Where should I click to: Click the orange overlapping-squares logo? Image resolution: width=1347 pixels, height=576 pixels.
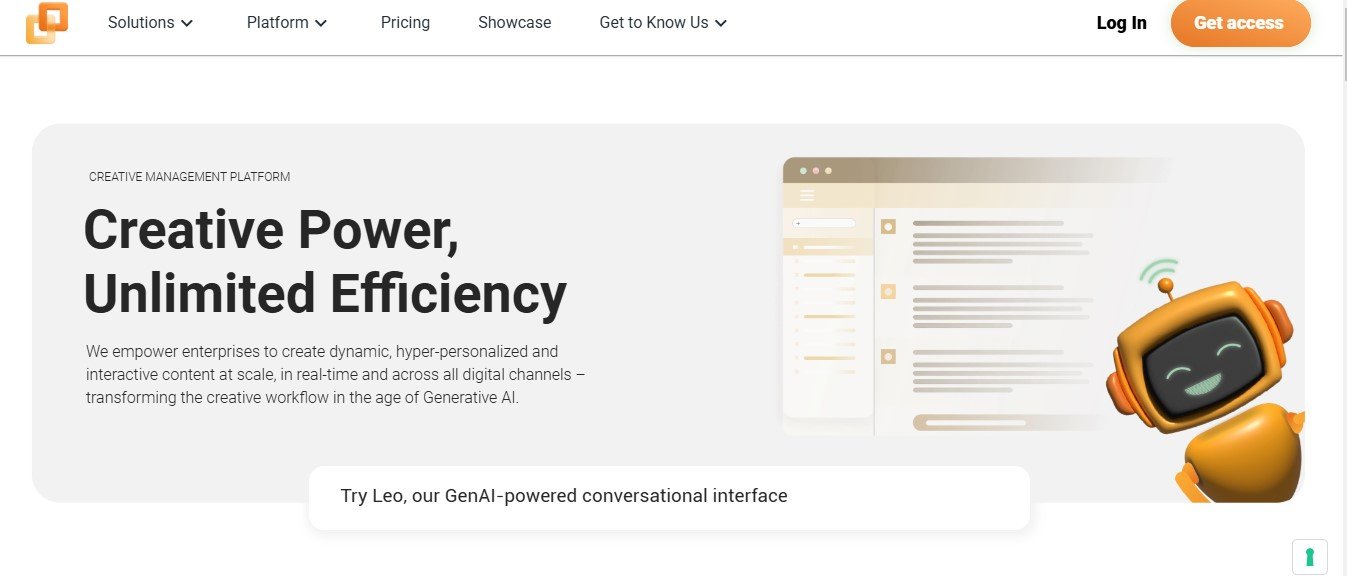(47, 23)
